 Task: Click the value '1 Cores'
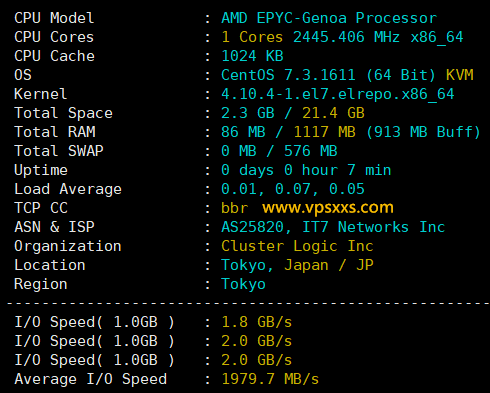click(252, 37)
